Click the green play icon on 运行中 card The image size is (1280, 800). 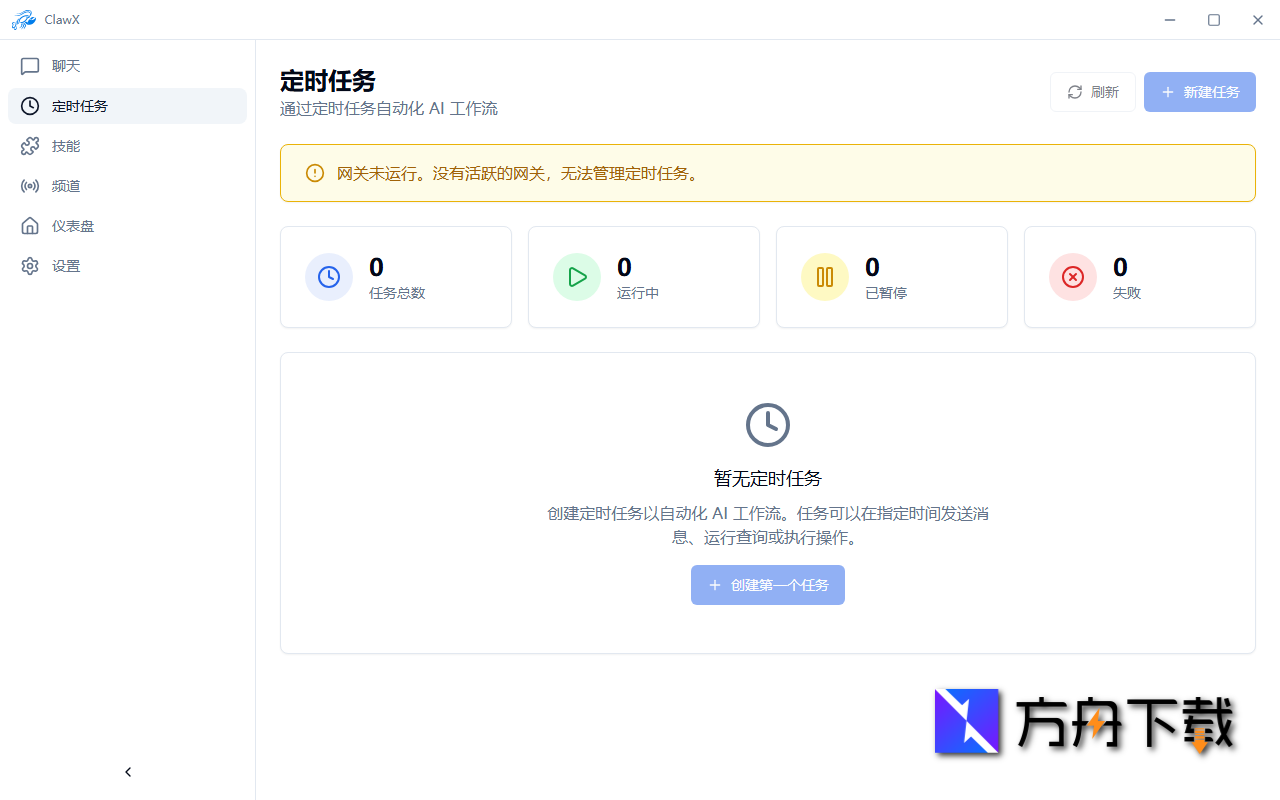pyautogui.click(x=577, y=277)
